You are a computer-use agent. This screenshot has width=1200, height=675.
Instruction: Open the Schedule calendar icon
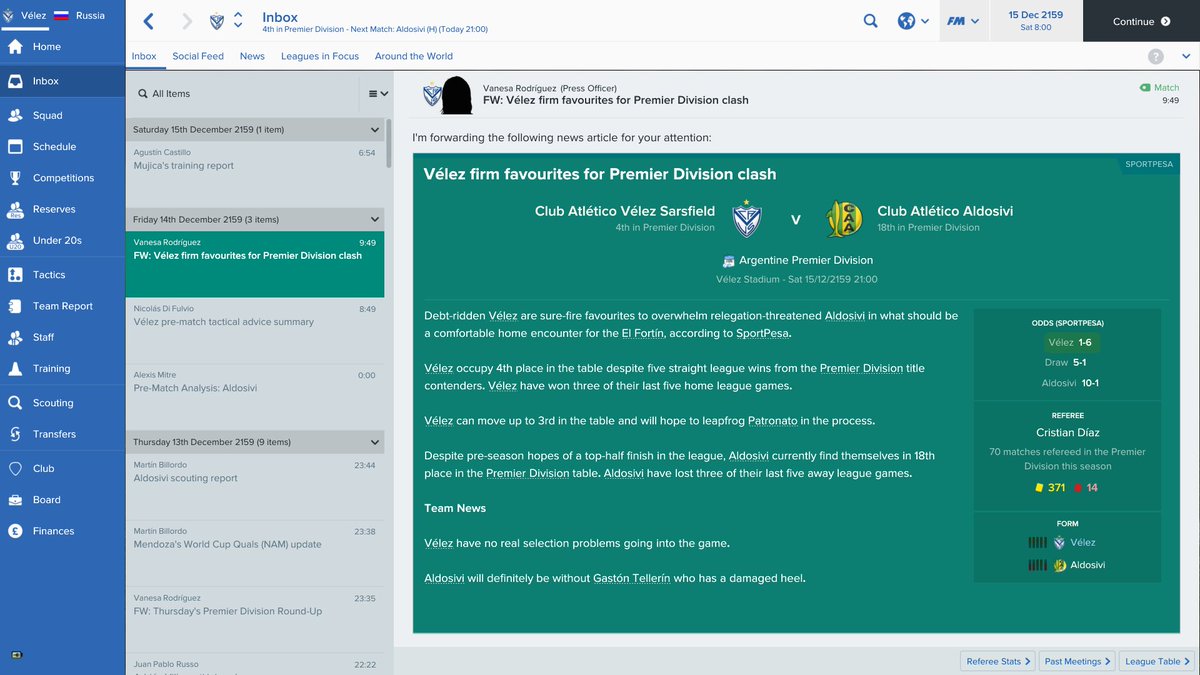coord(15,147)
